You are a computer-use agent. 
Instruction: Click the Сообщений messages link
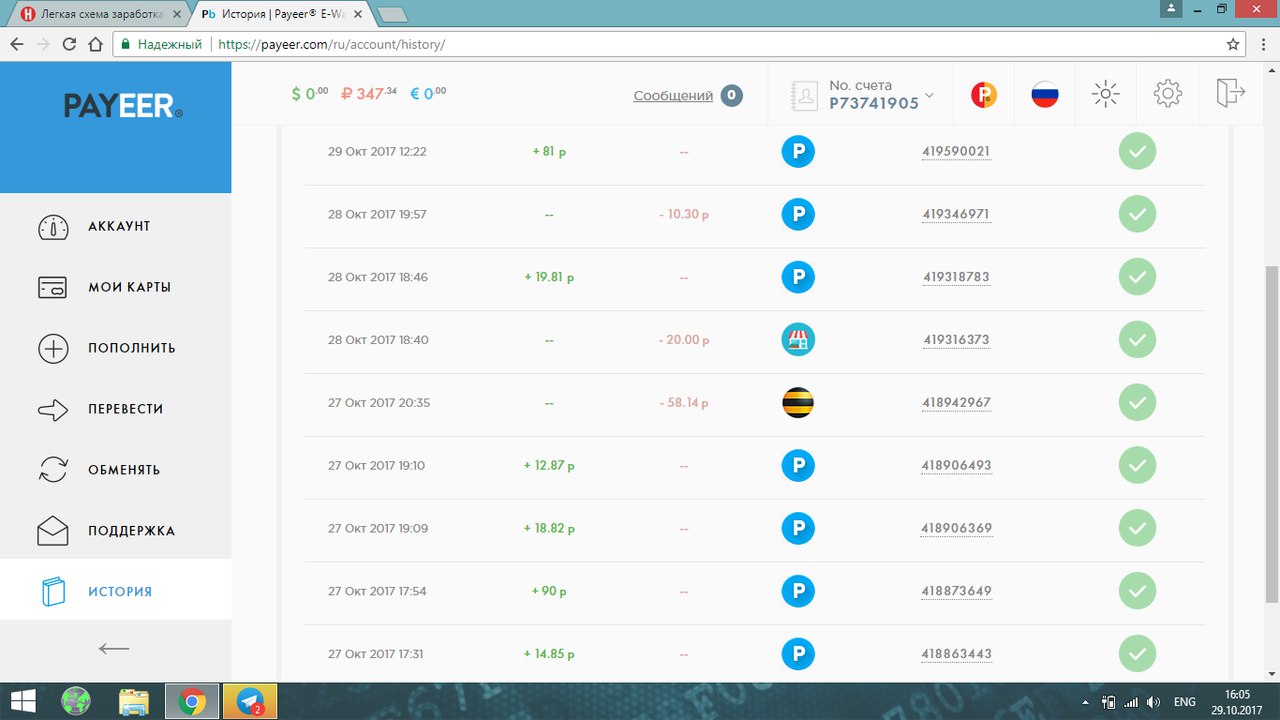[x=673, y=96]
